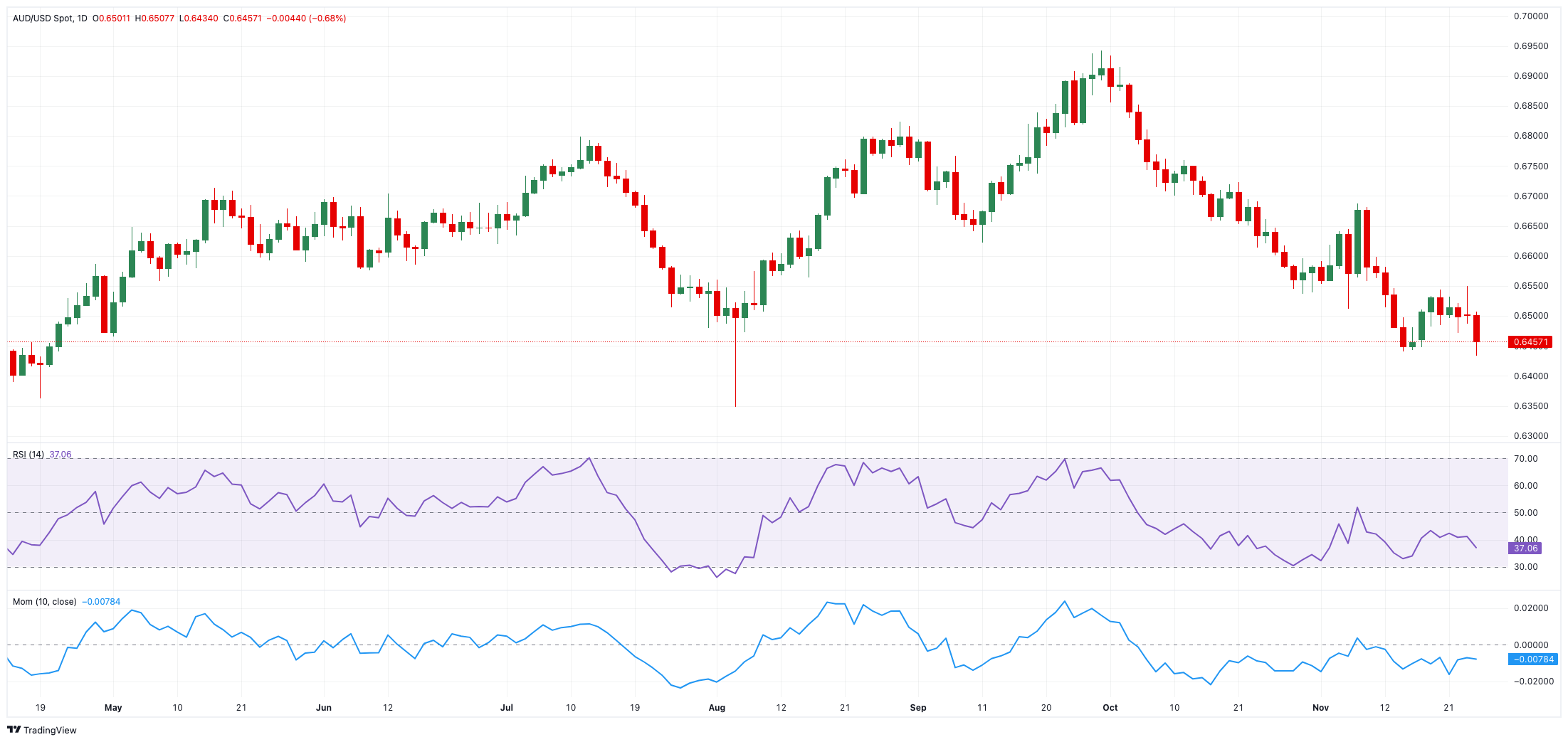The image size is (1568, 742).
Task: Click the red 0.64571 current price tag
Action: pos(1530,342)
